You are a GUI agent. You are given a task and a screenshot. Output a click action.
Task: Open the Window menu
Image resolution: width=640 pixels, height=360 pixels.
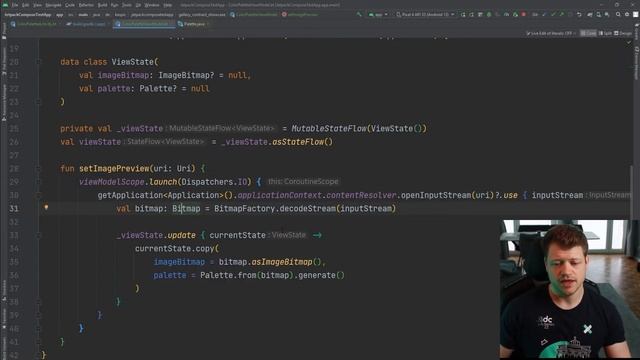[152, 5]
